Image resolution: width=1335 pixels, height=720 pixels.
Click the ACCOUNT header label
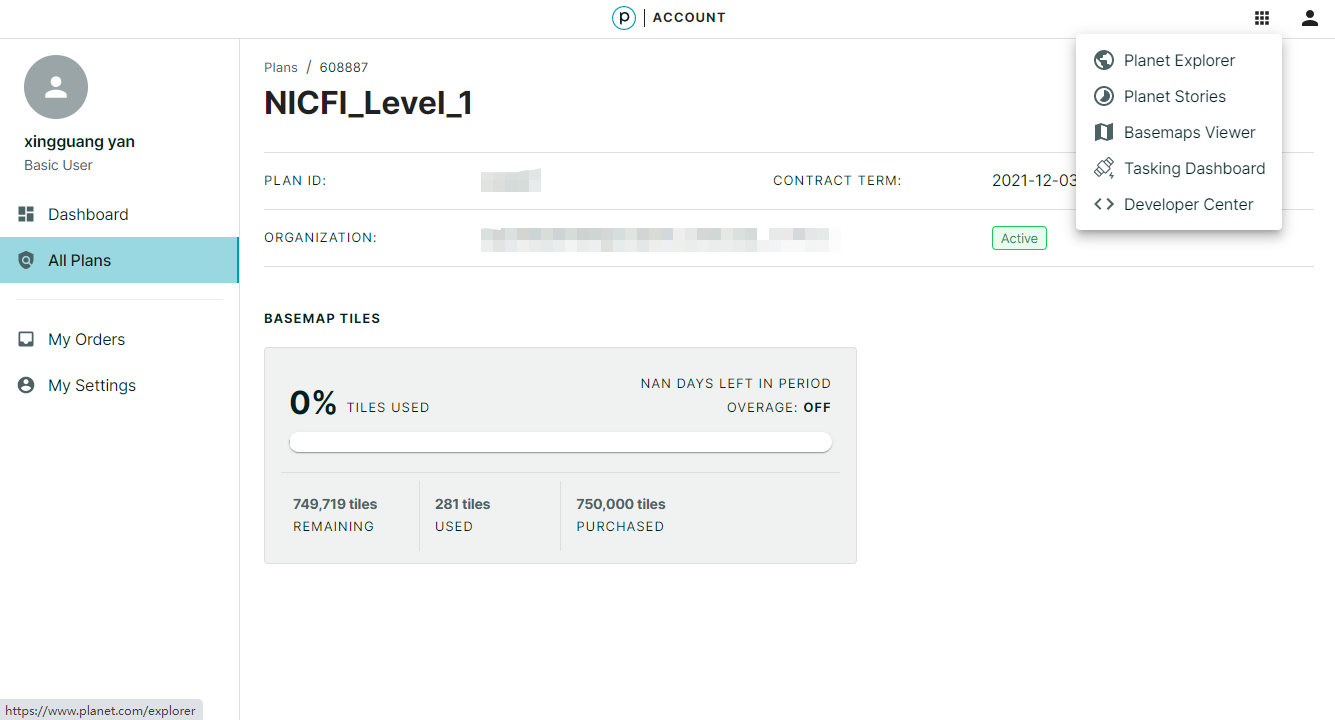[x=689, y=18]
